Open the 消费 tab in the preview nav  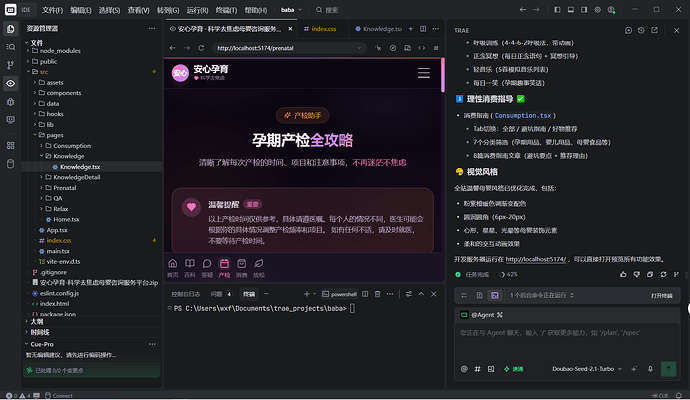click(242, 268)
